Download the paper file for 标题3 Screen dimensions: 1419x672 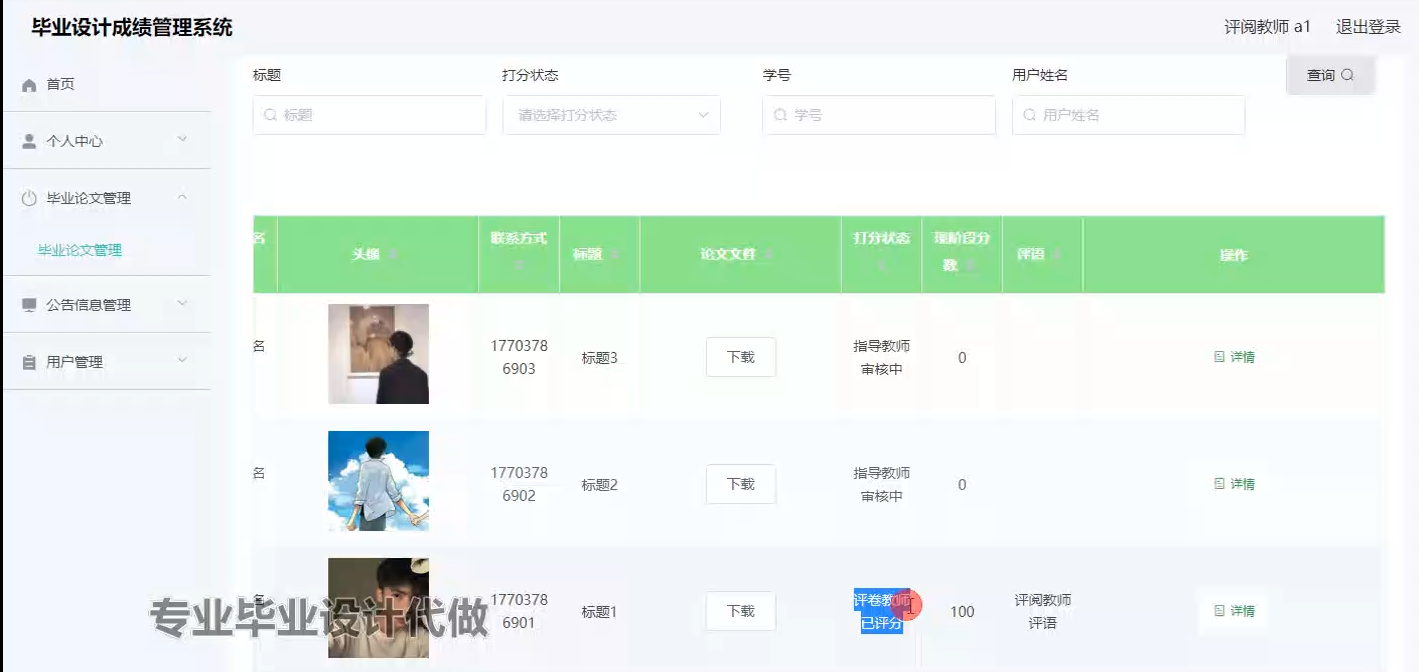tap(740, 357)
